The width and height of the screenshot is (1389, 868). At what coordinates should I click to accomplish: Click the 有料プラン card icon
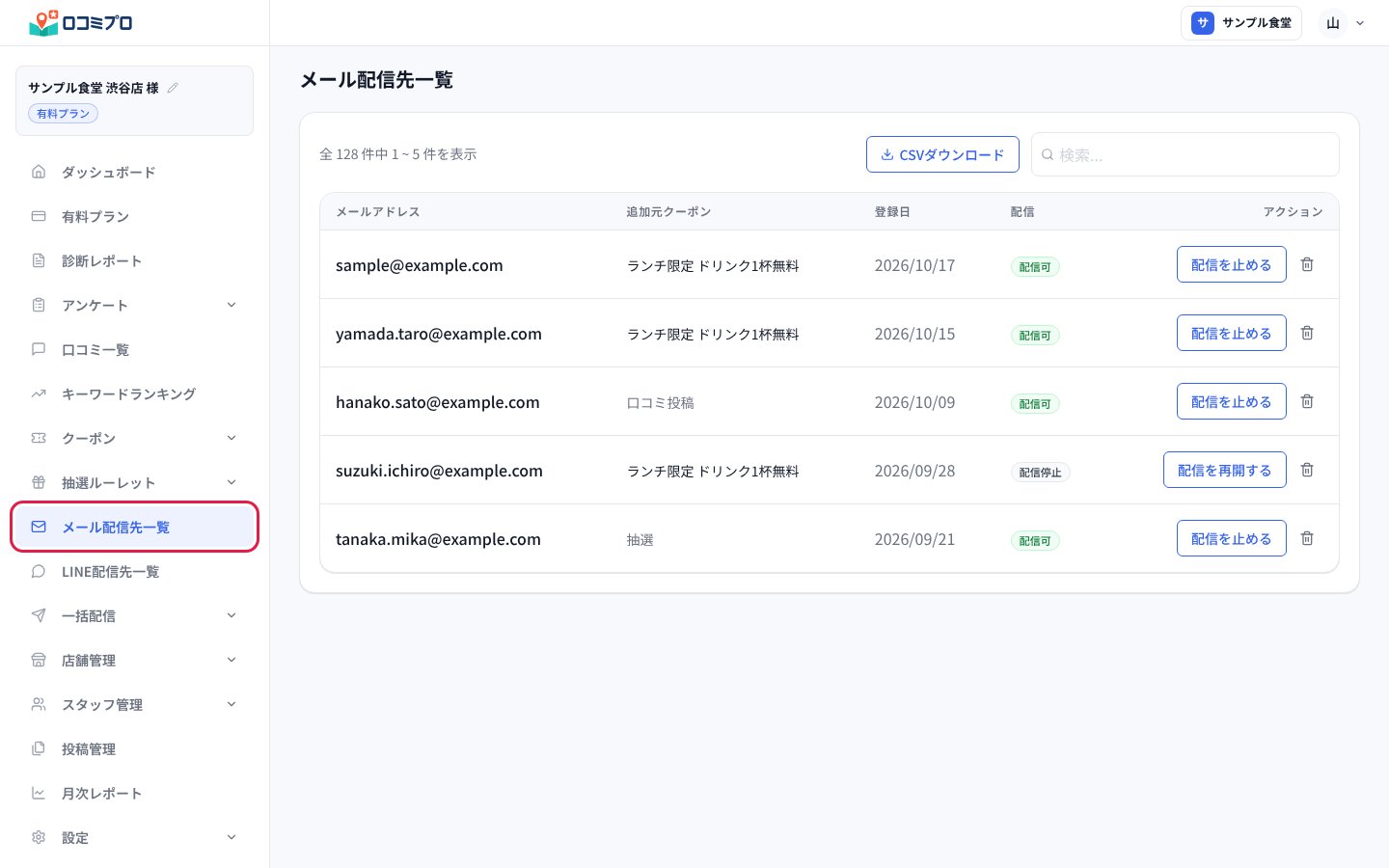39,216
